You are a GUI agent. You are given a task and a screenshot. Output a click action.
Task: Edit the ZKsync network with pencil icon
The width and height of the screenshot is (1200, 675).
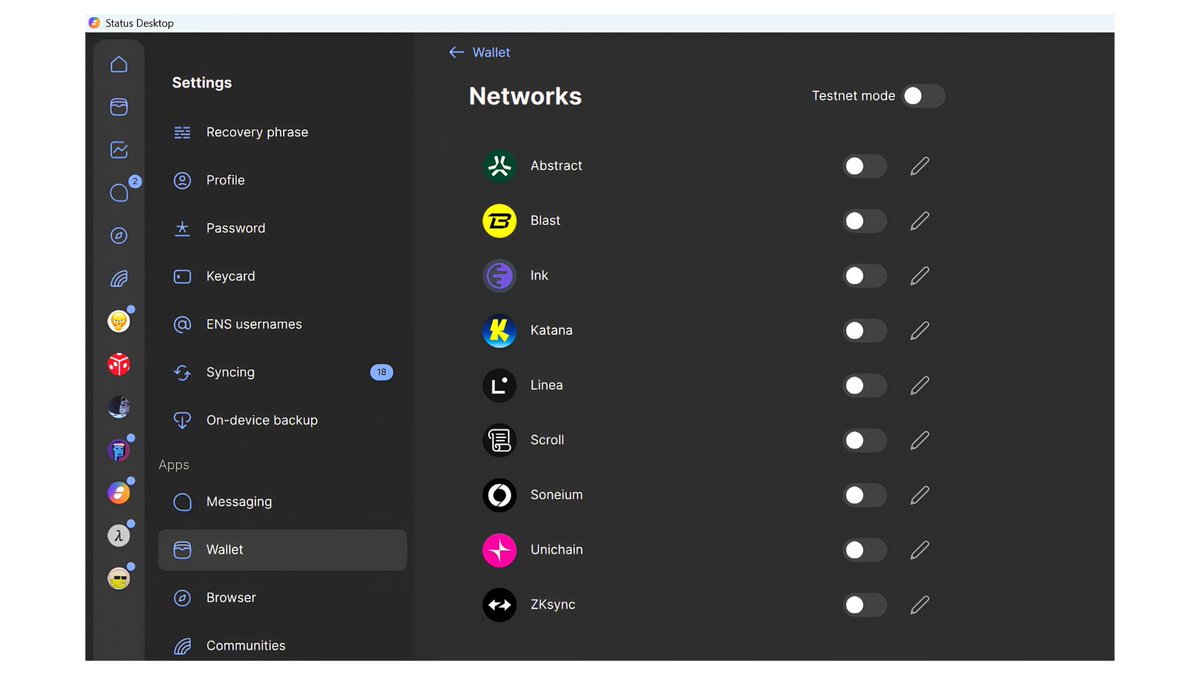pos(920,605)
